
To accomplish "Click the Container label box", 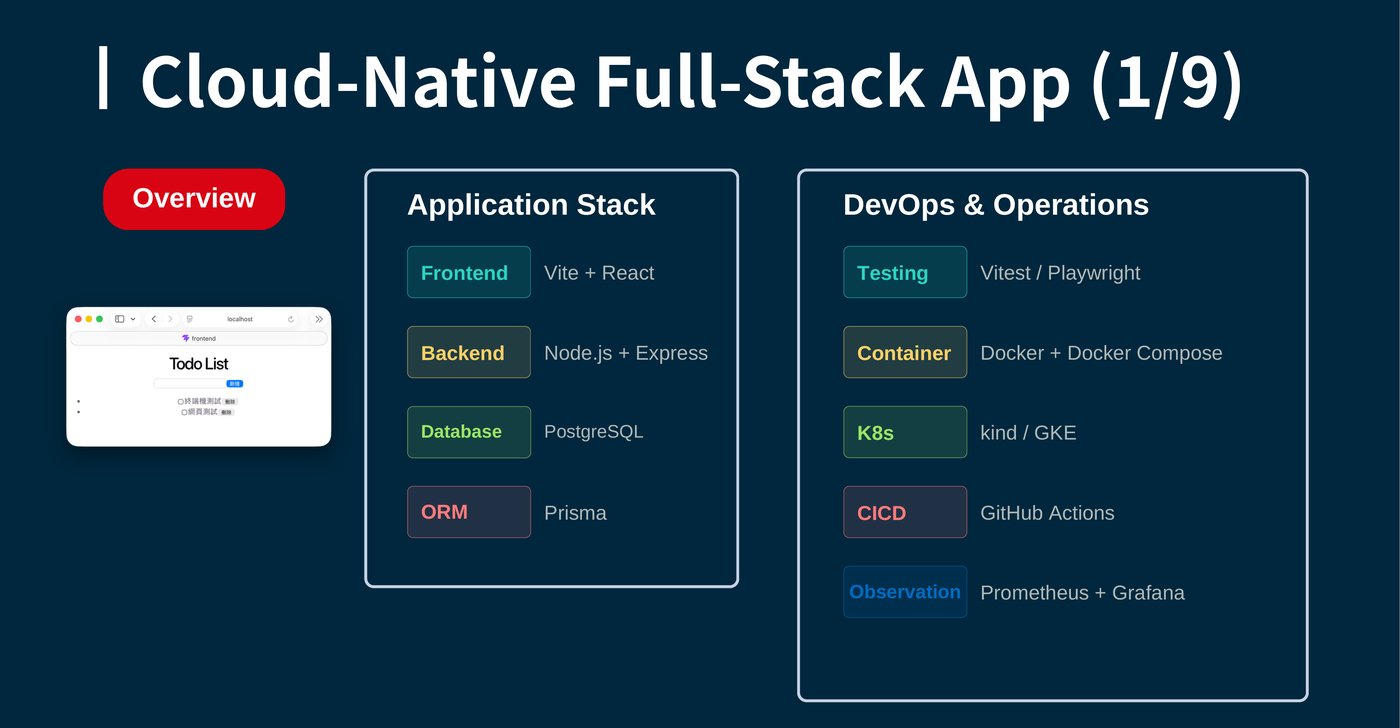I will [905, 352].
